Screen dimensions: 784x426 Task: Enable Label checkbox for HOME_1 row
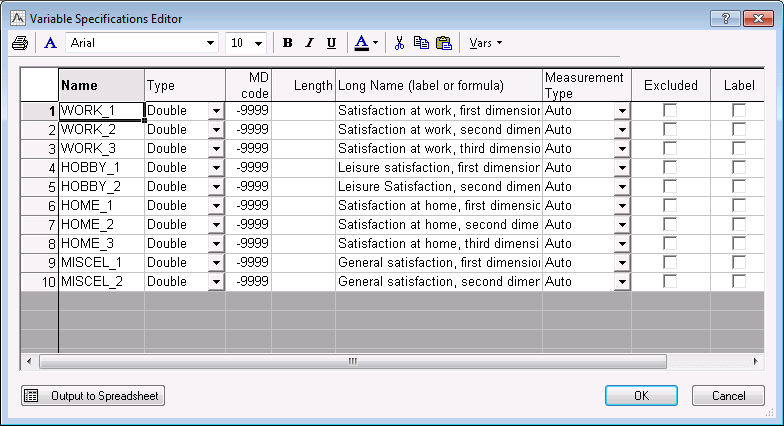(x=739, y=206)
